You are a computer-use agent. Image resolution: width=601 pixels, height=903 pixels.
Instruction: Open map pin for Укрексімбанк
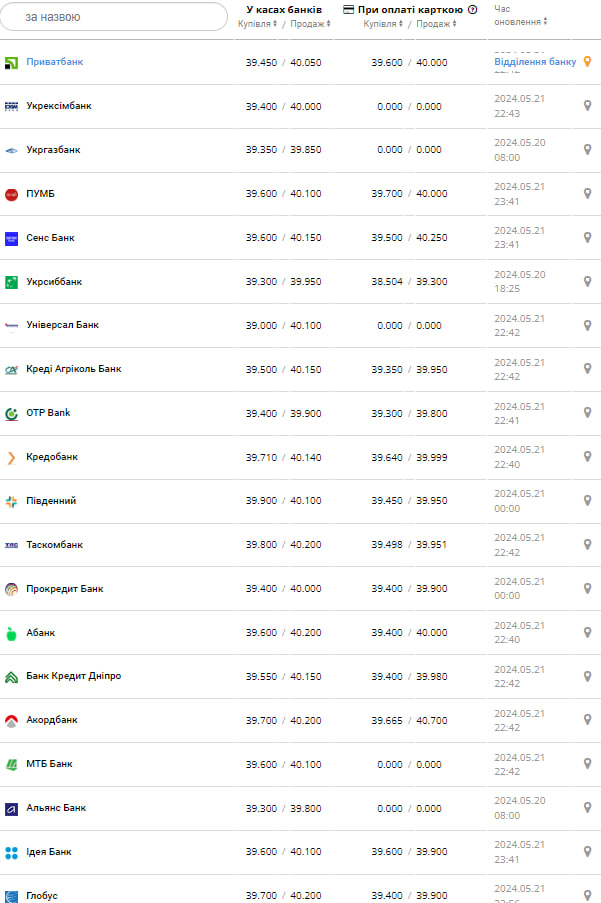587,106
